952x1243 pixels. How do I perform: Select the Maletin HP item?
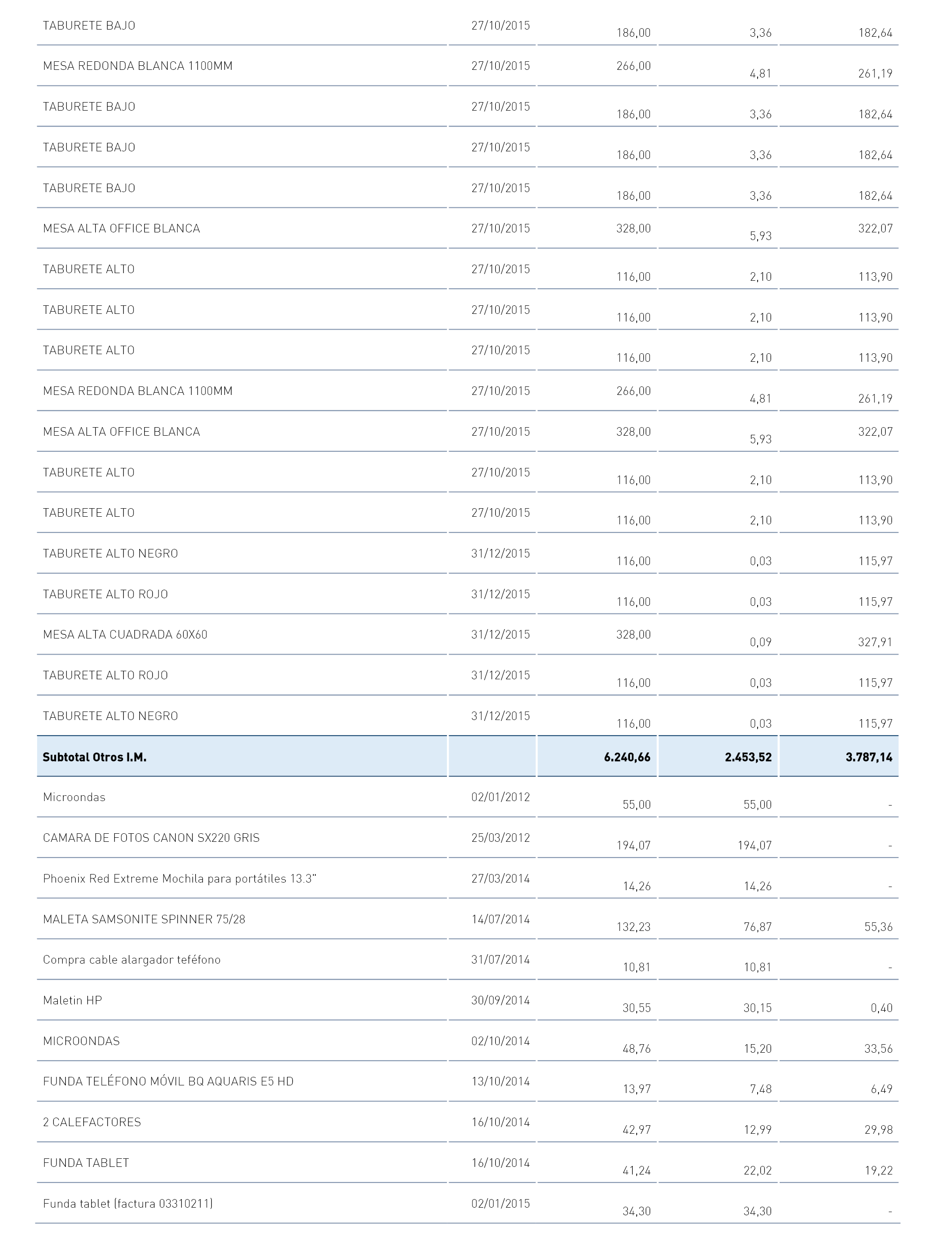point(73,1000)
